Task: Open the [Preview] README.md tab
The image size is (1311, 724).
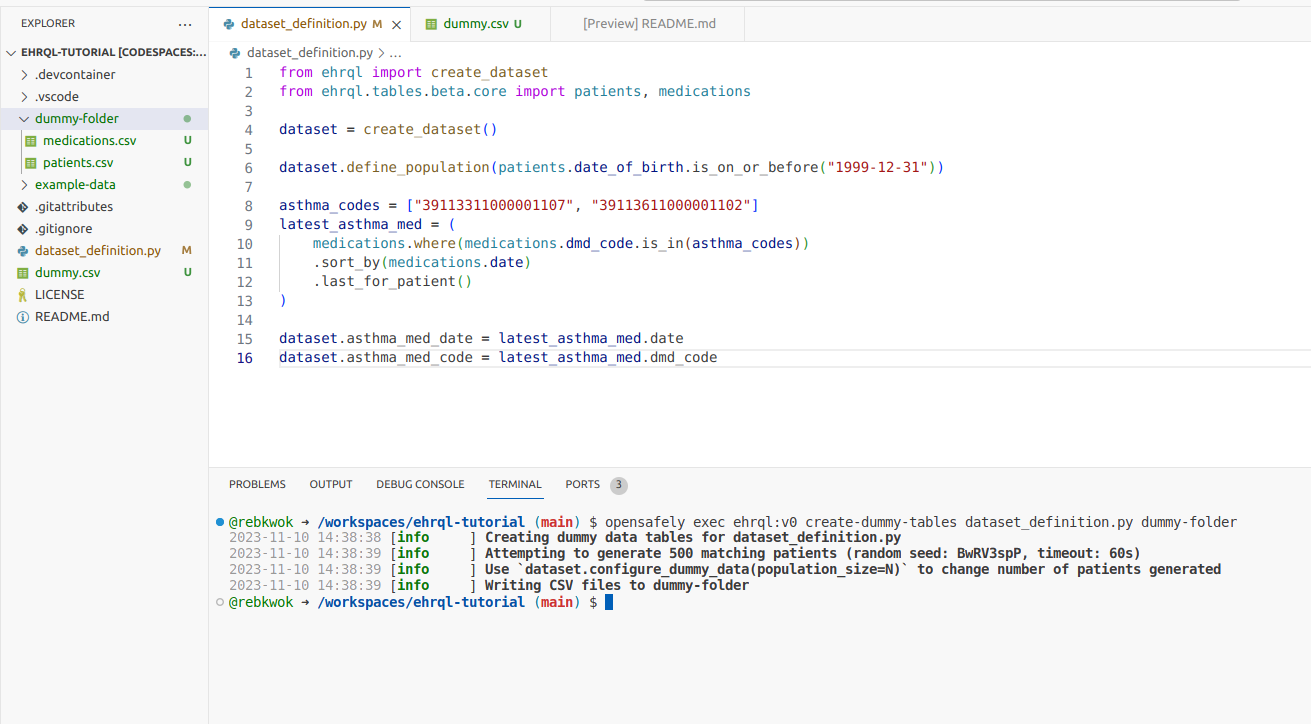Action: coord(647,23)
